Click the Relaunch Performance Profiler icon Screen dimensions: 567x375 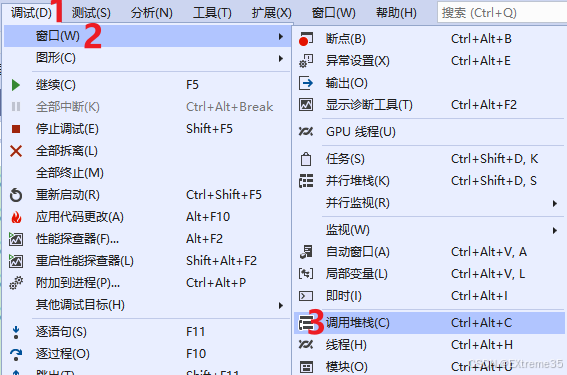[x=16, y=261]
